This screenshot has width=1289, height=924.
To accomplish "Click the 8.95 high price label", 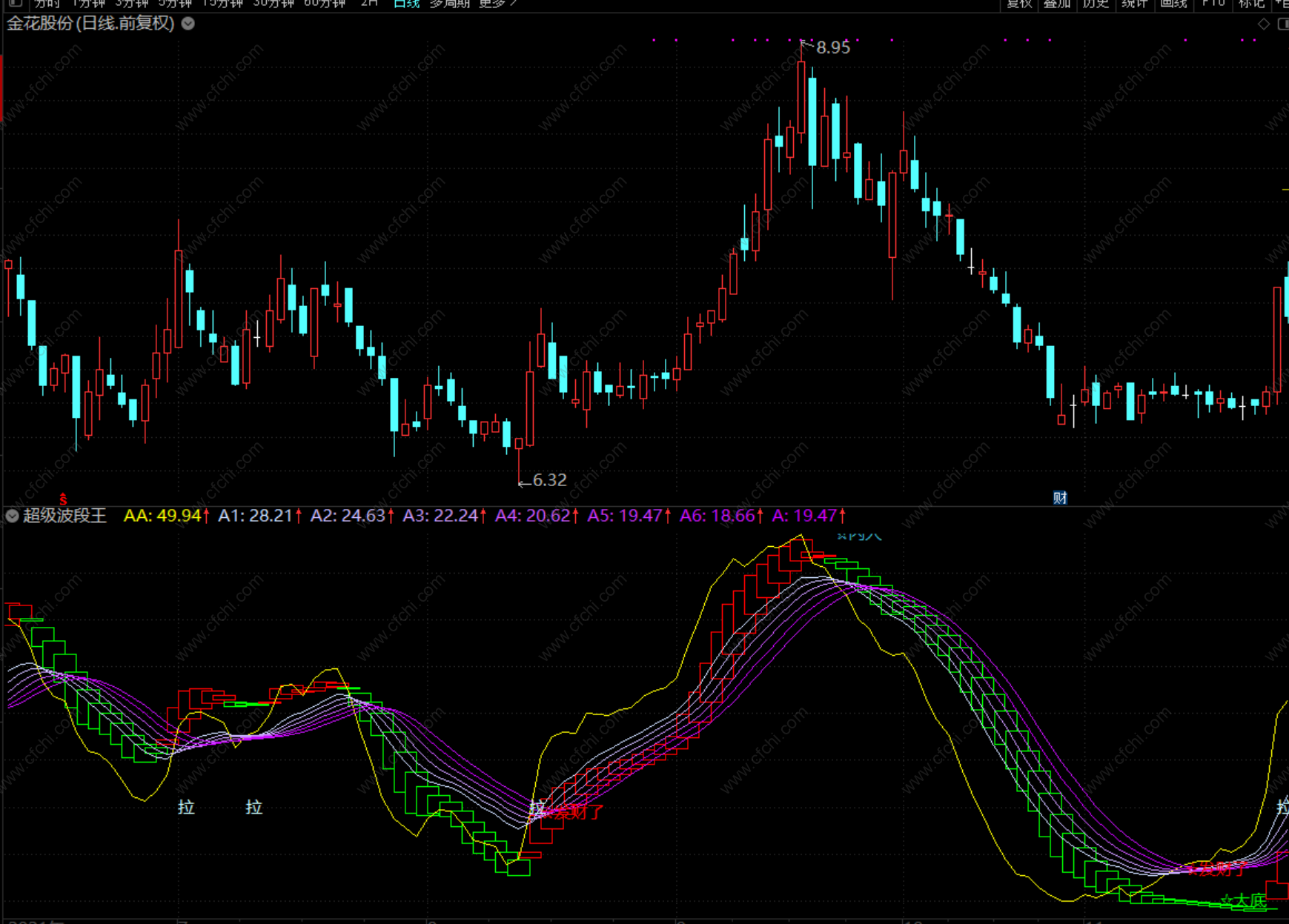I will point(833,48).
